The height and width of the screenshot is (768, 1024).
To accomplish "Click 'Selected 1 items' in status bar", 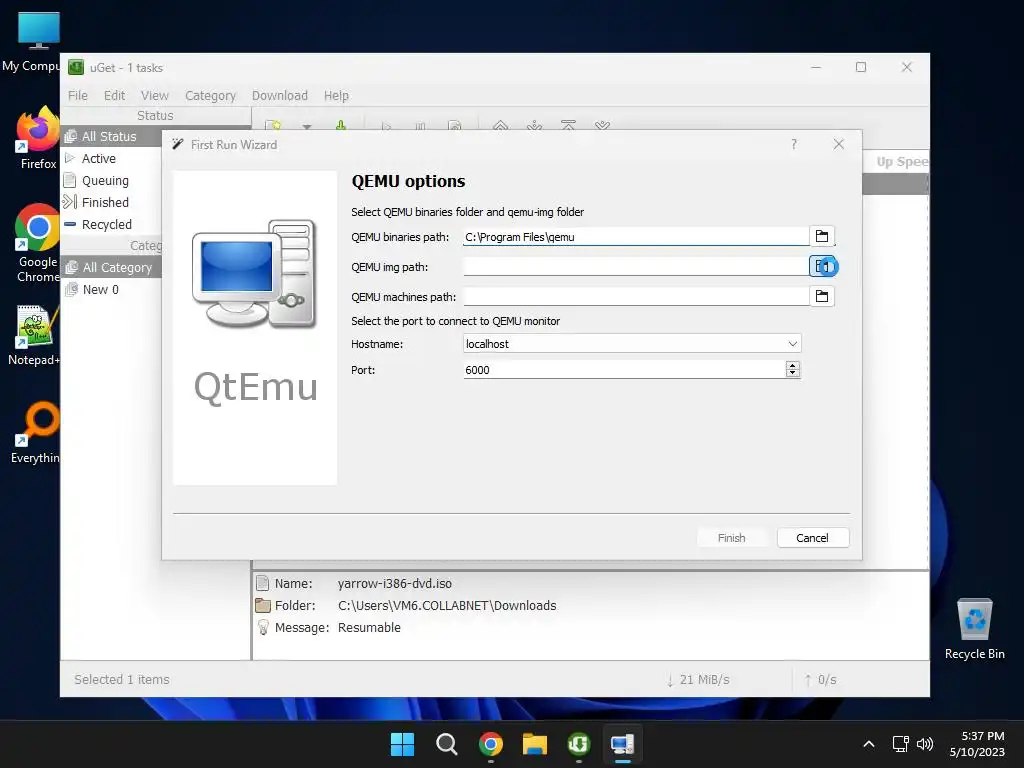I will (121, 680).
